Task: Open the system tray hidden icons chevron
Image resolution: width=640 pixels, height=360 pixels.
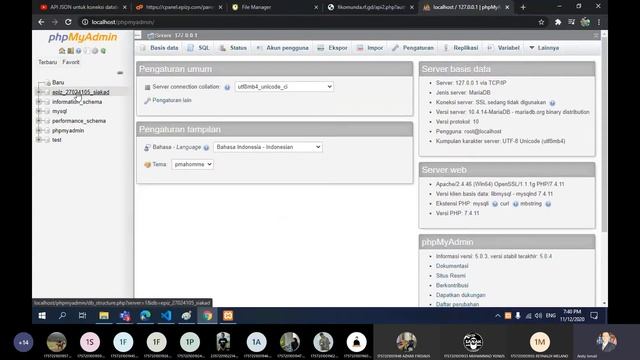Action: pos(498,316)
